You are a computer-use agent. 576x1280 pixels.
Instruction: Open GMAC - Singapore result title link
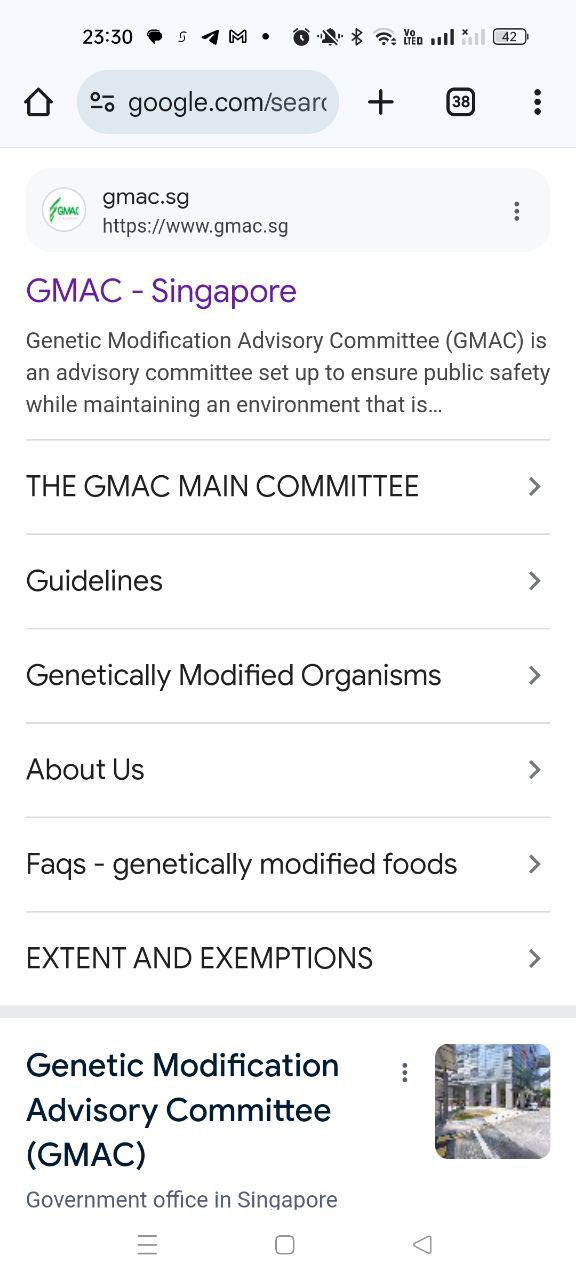(x=161, y=291)
